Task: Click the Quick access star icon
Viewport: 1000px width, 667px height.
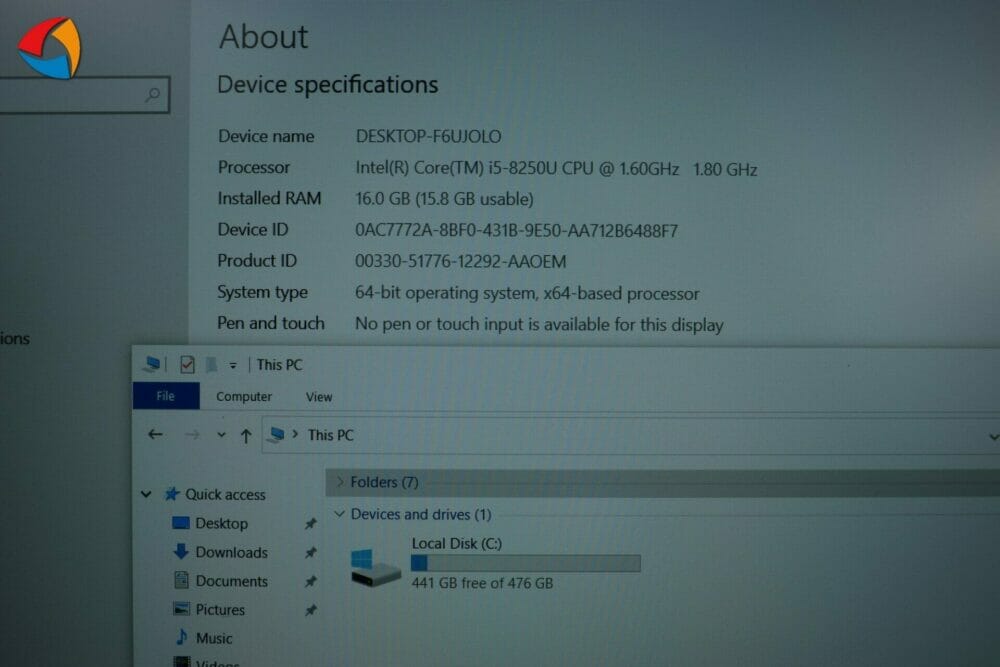Action: click(172, 494)
